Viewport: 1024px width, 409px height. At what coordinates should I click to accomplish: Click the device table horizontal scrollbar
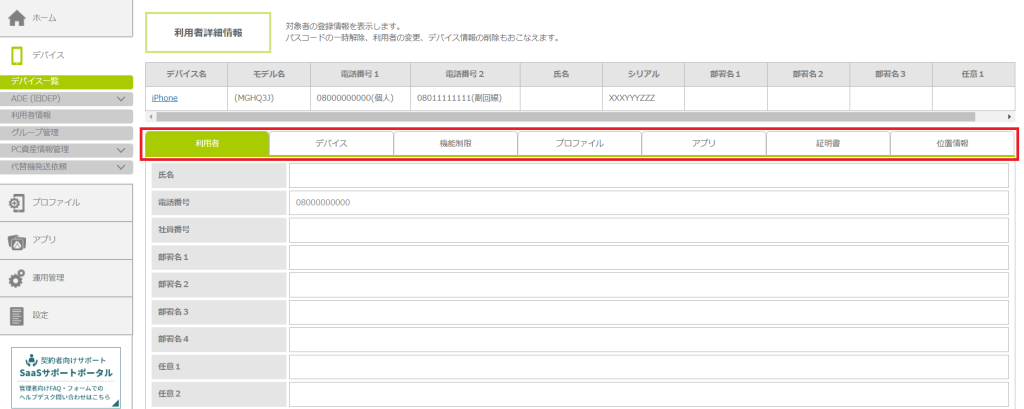560,117
